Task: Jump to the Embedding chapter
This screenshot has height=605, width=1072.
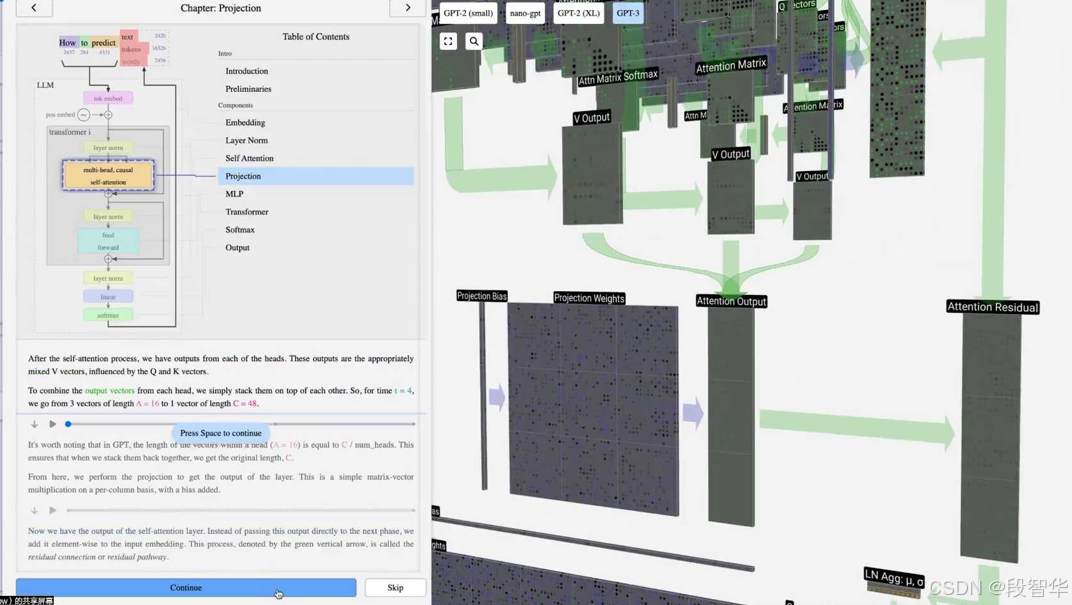Action: point(245,122)
